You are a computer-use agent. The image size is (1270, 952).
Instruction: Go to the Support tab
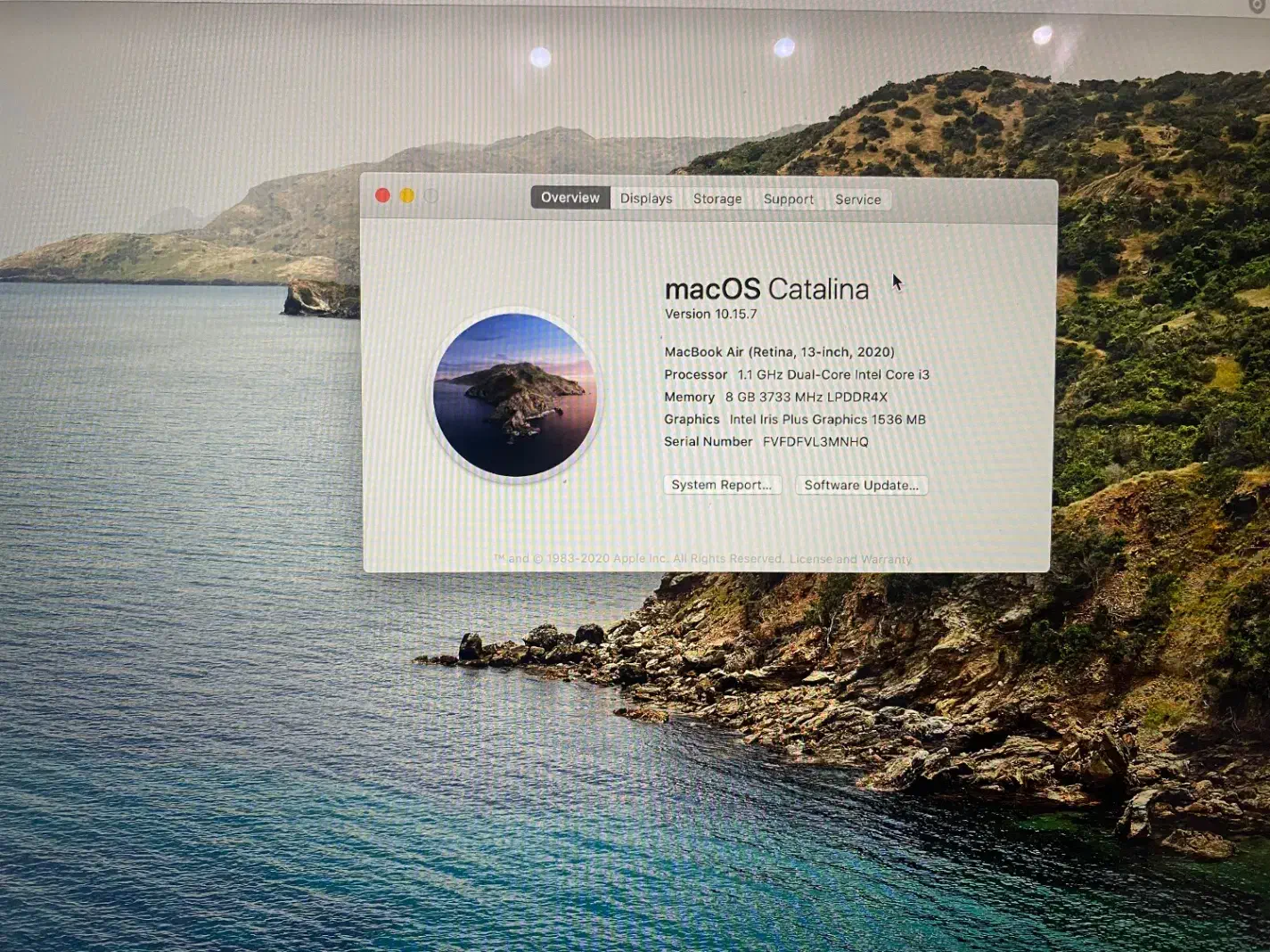788,199
